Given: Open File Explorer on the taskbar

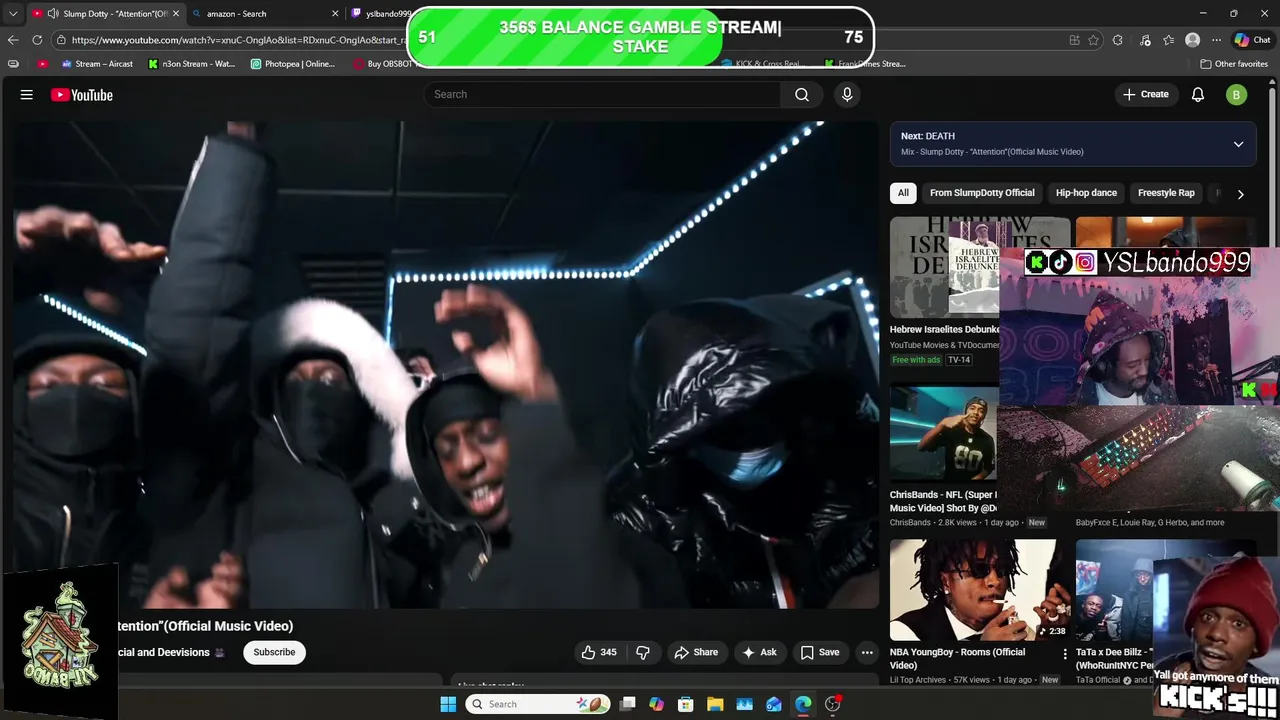Looking at the screenshot, I should point(715,704).
